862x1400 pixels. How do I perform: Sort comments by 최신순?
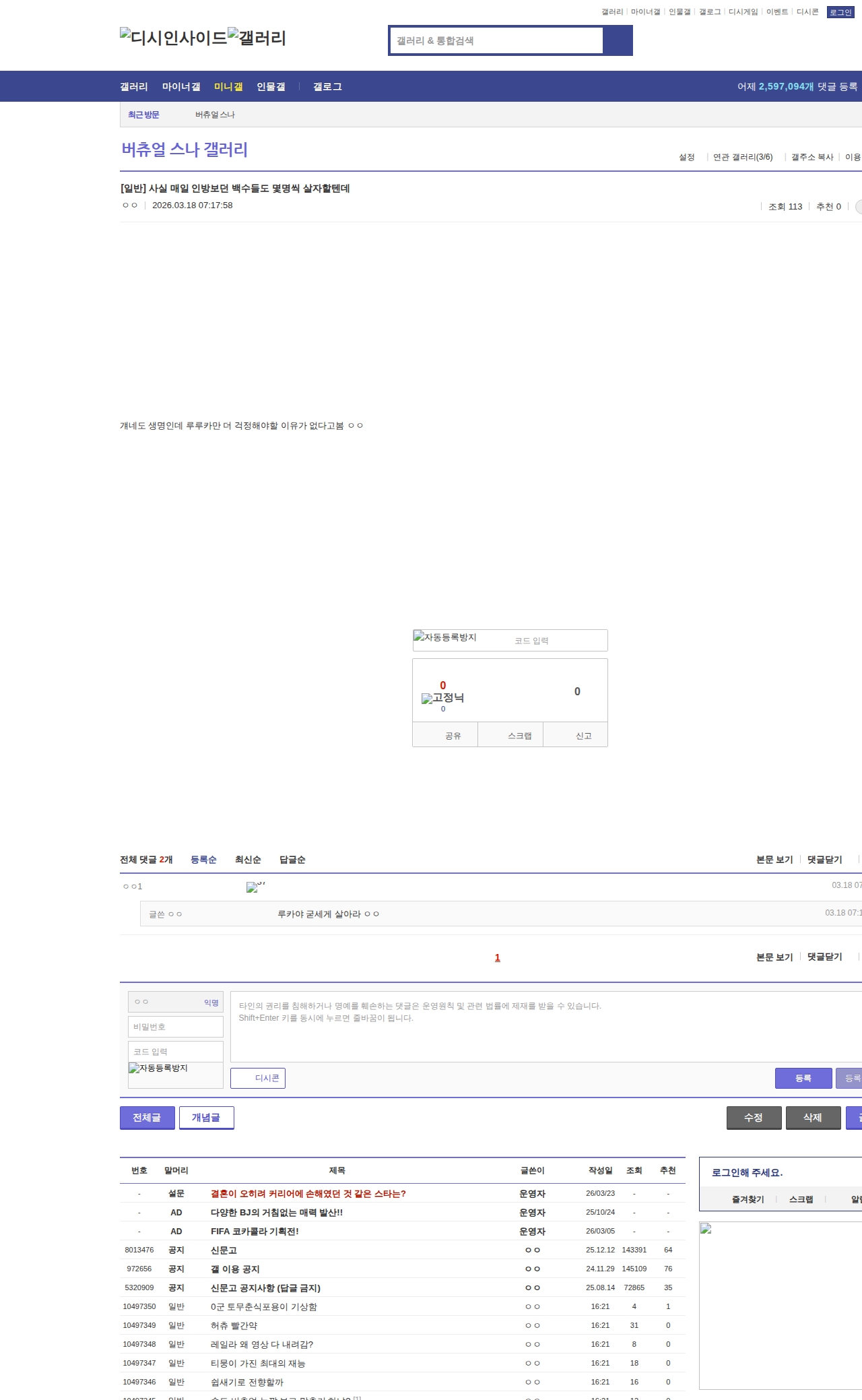[248, 860]
